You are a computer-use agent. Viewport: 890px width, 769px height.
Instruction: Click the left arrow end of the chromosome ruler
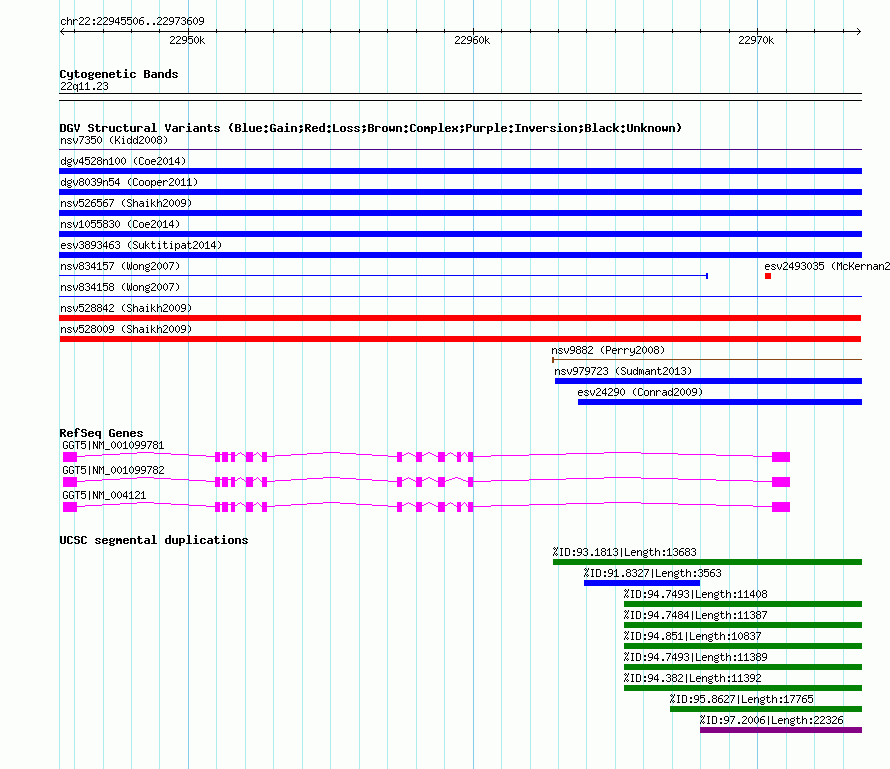point(63,31)
